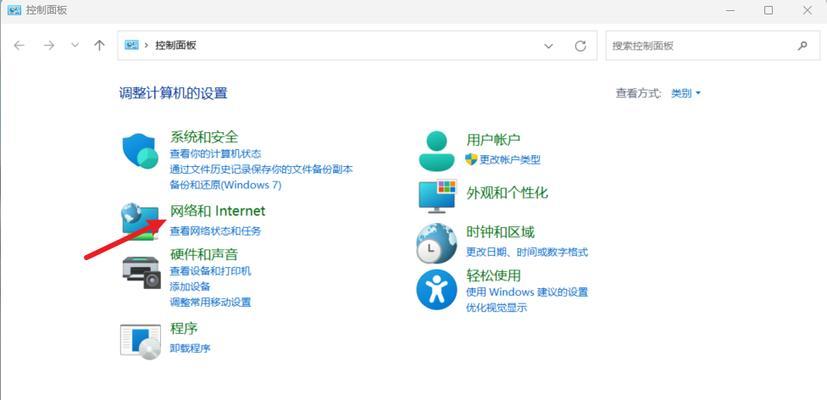Click the 轻松使用 accessibility icon
The height and width of the screenshot is (400, 827).
coord(436,290)
